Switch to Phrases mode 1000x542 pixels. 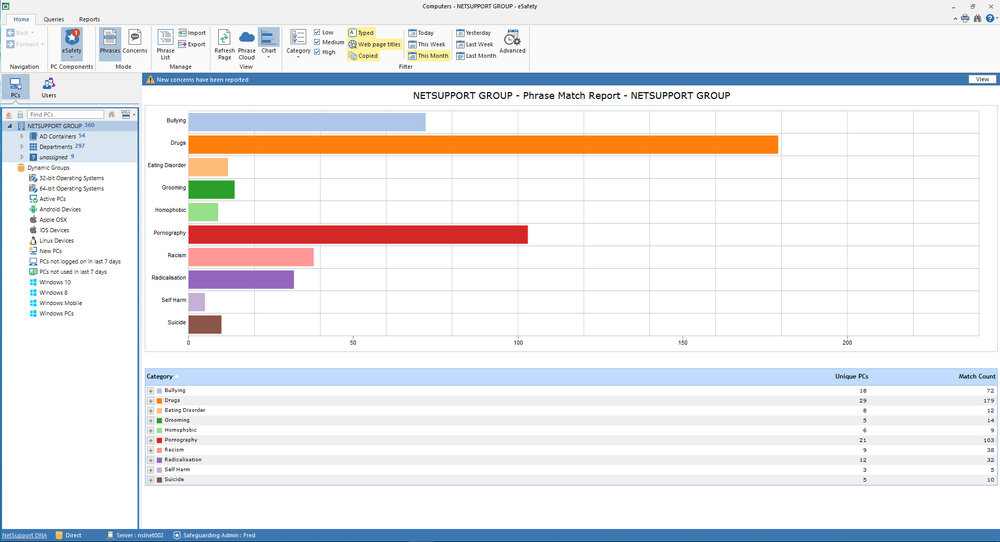[x=110, y=43]
